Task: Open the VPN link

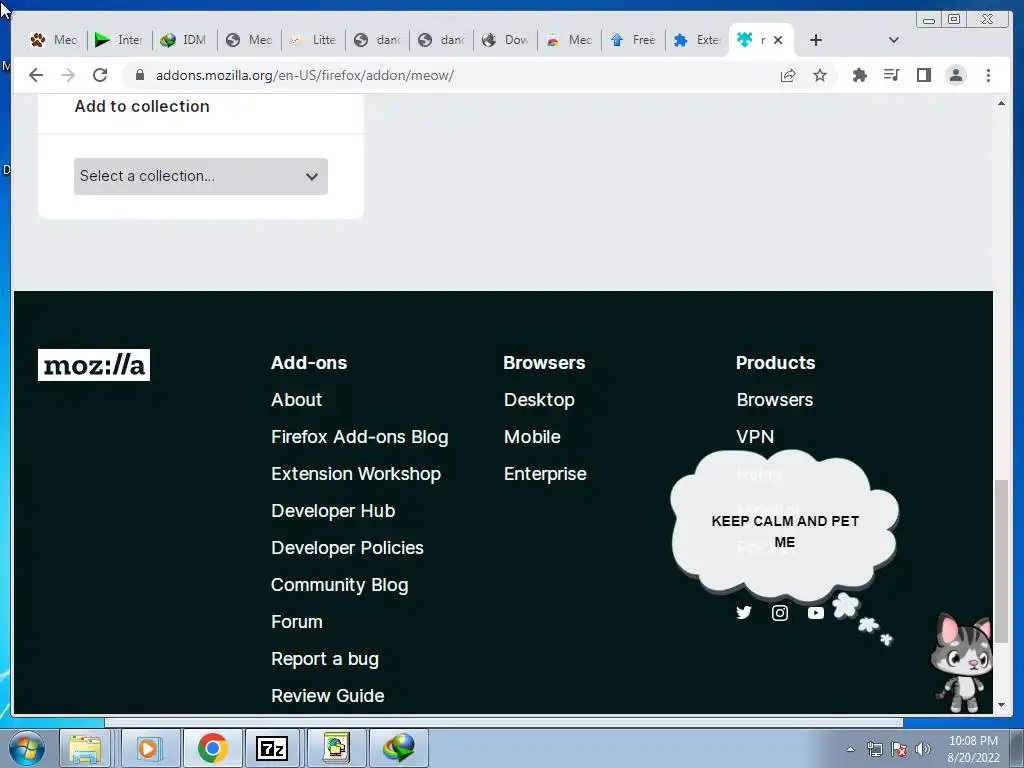Action: tap(755, 437)
